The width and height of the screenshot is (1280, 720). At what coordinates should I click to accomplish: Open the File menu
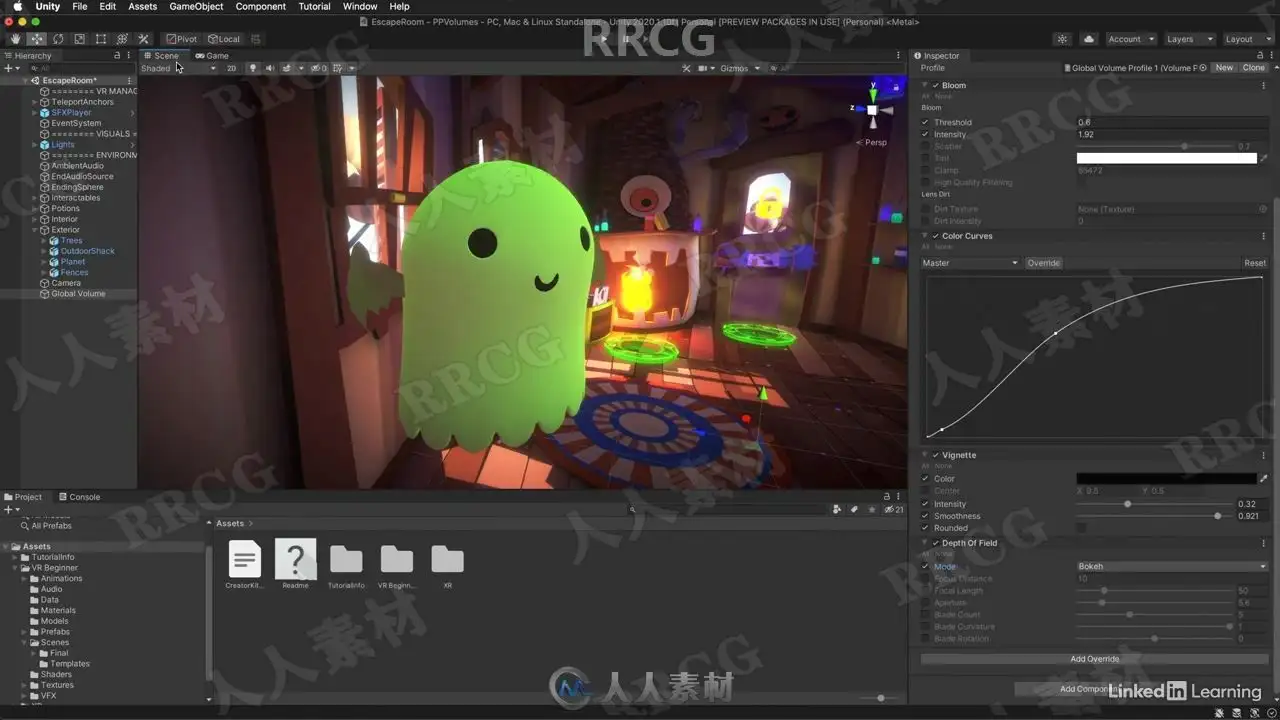click(x=79, y=6)
